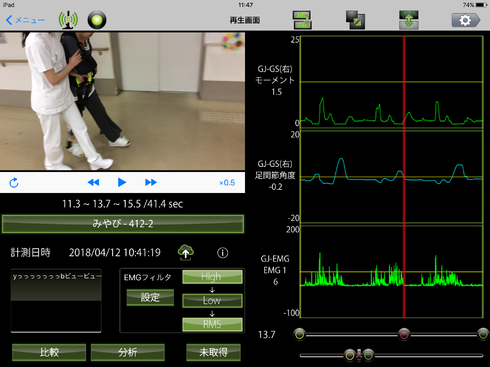Select the みやび - 412-2 data bar
Viewport: 490px width, 367px height.
(x=123, y=224)
